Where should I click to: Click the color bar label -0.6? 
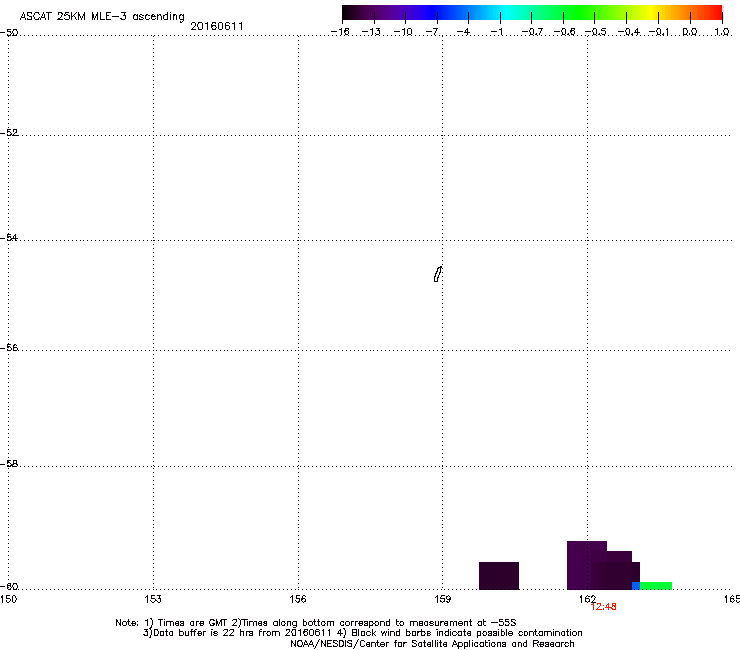(564, 32)
